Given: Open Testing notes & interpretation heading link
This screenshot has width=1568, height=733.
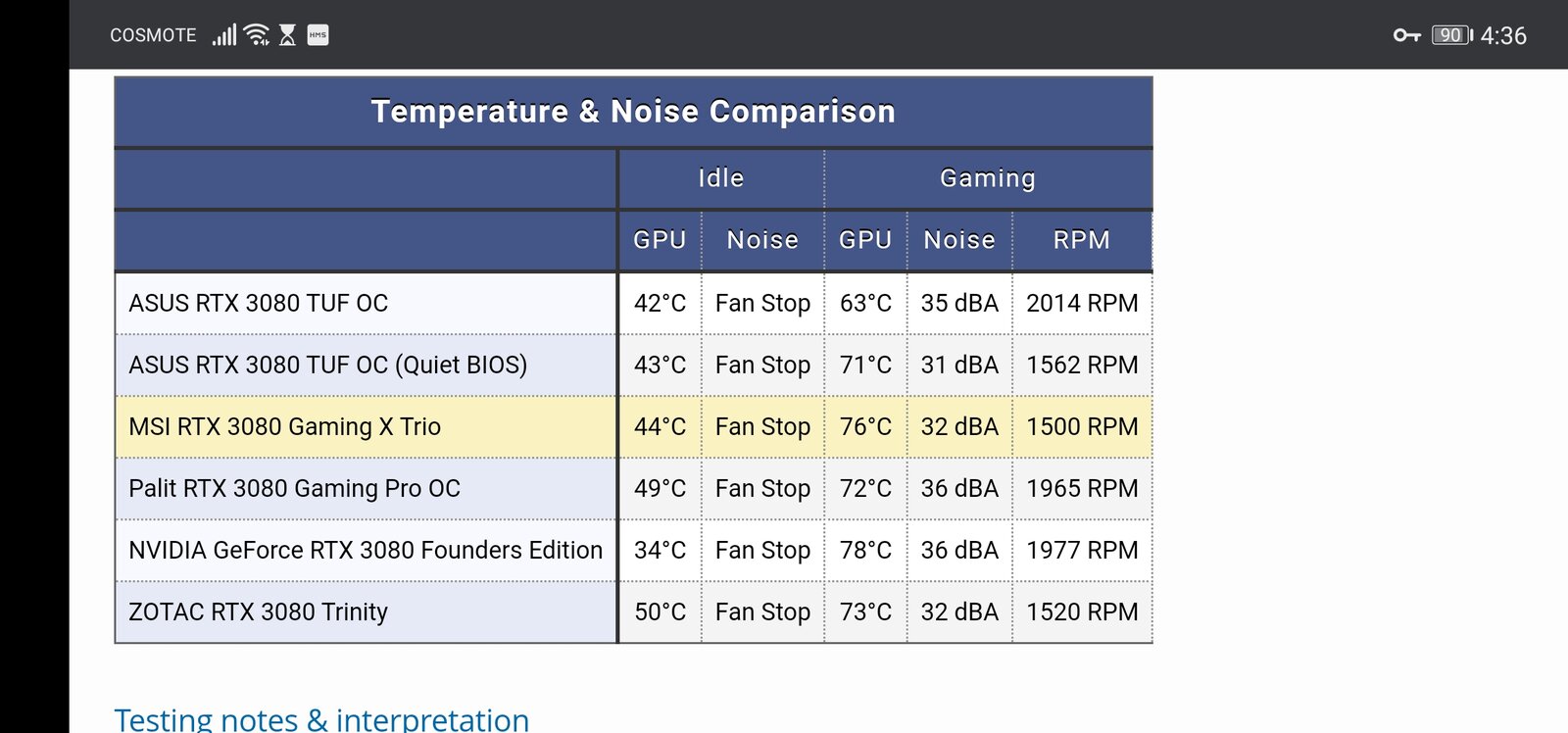Looking at the screenshot, I should [321, 719].
